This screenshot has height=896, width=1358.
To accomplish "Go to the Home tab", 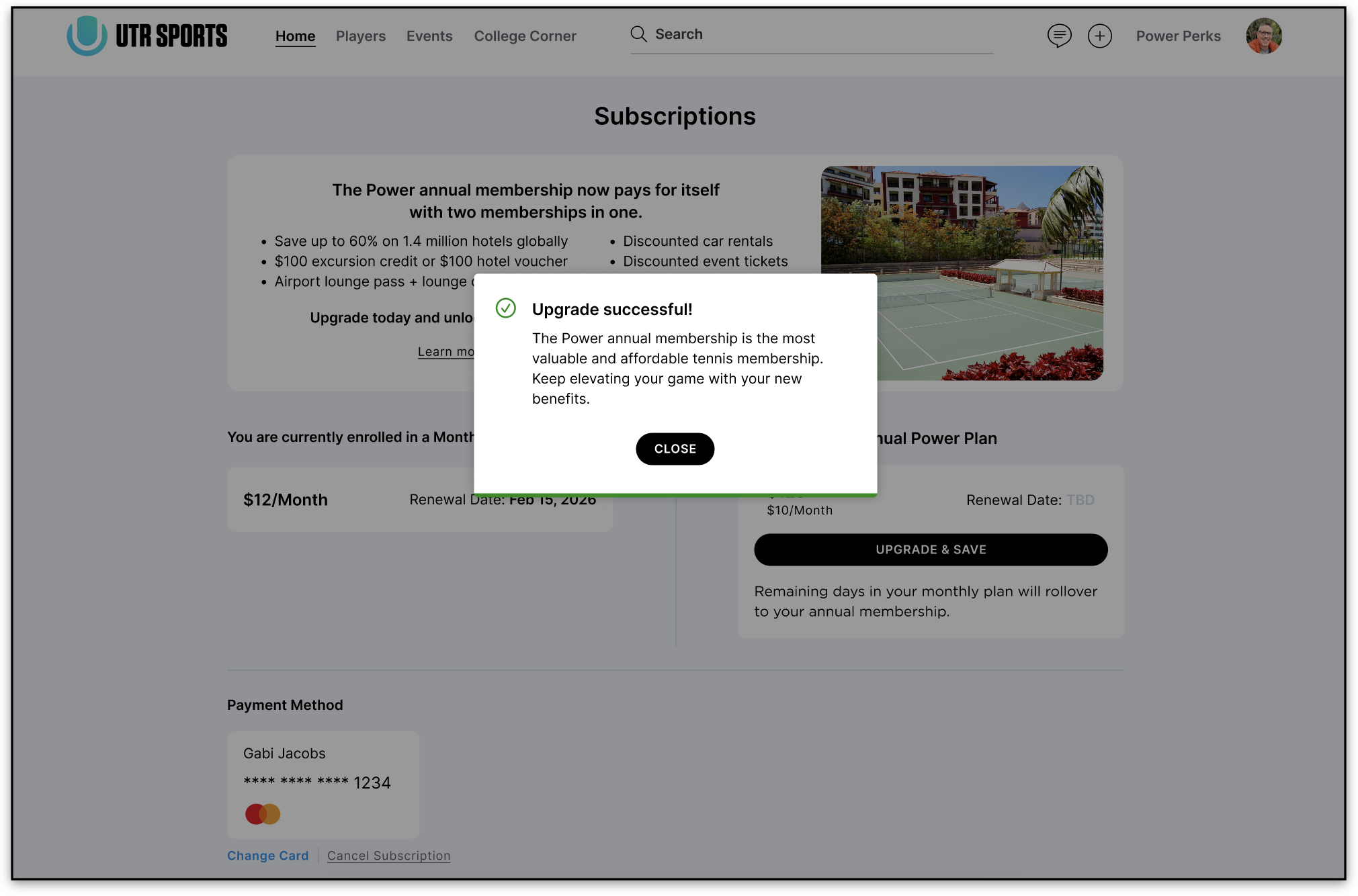I will 295,36.
